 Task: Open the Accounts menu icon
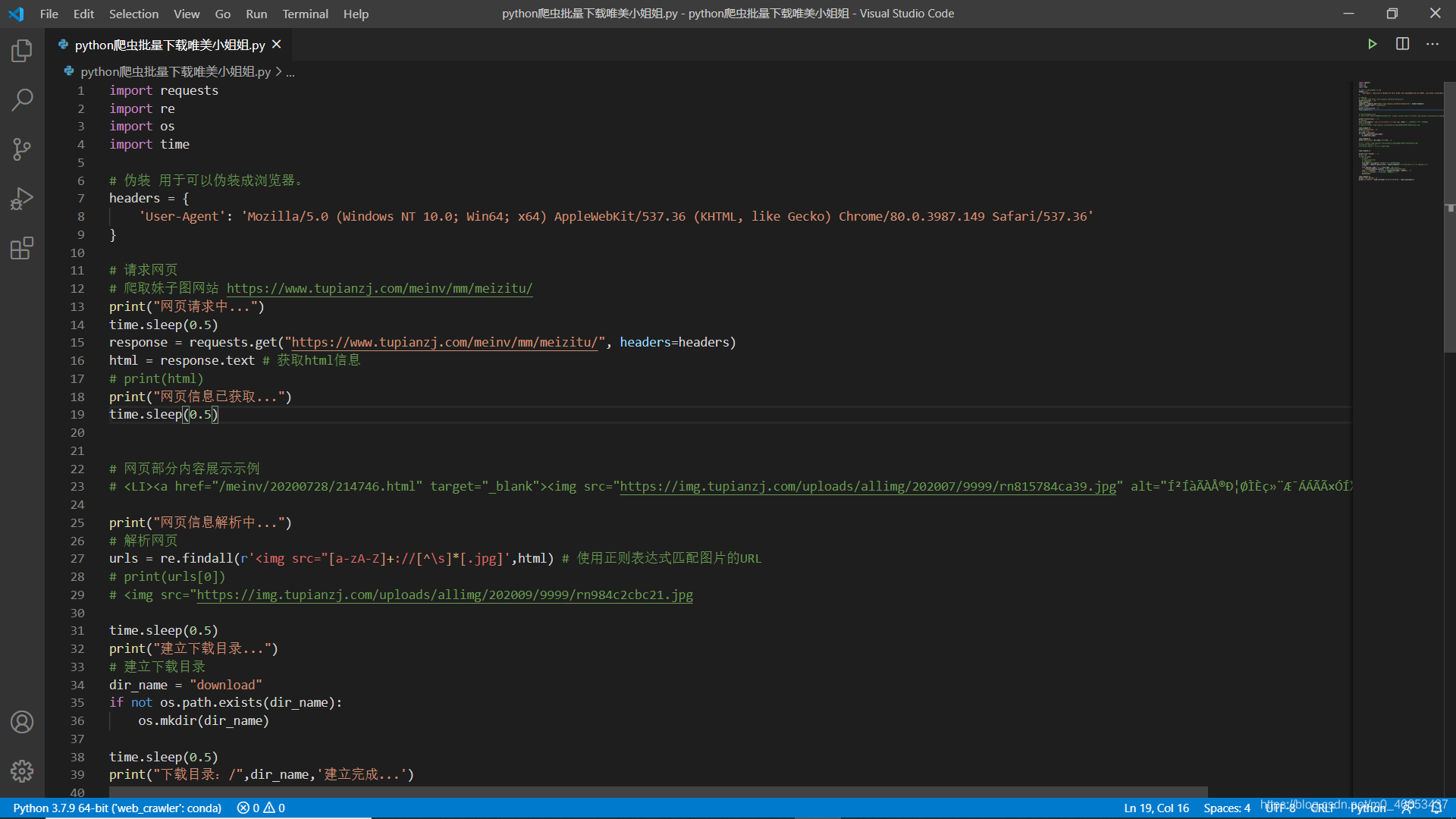coord(22,722)
